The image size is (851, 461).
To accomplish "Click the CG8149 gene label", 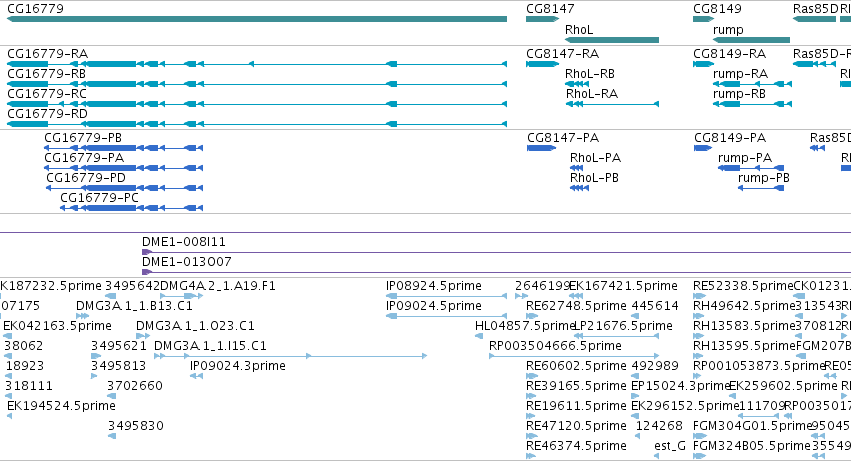I will [717, 9].
